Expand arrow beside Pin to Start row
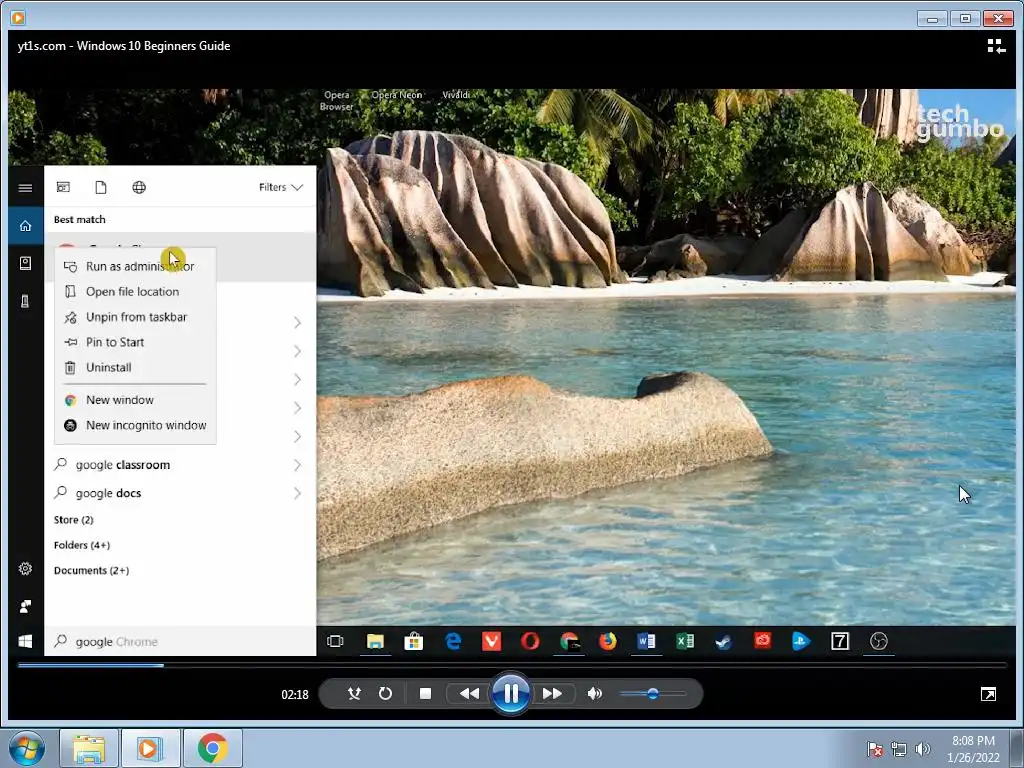Screen dimensions: 1024x768 point(297,351)
